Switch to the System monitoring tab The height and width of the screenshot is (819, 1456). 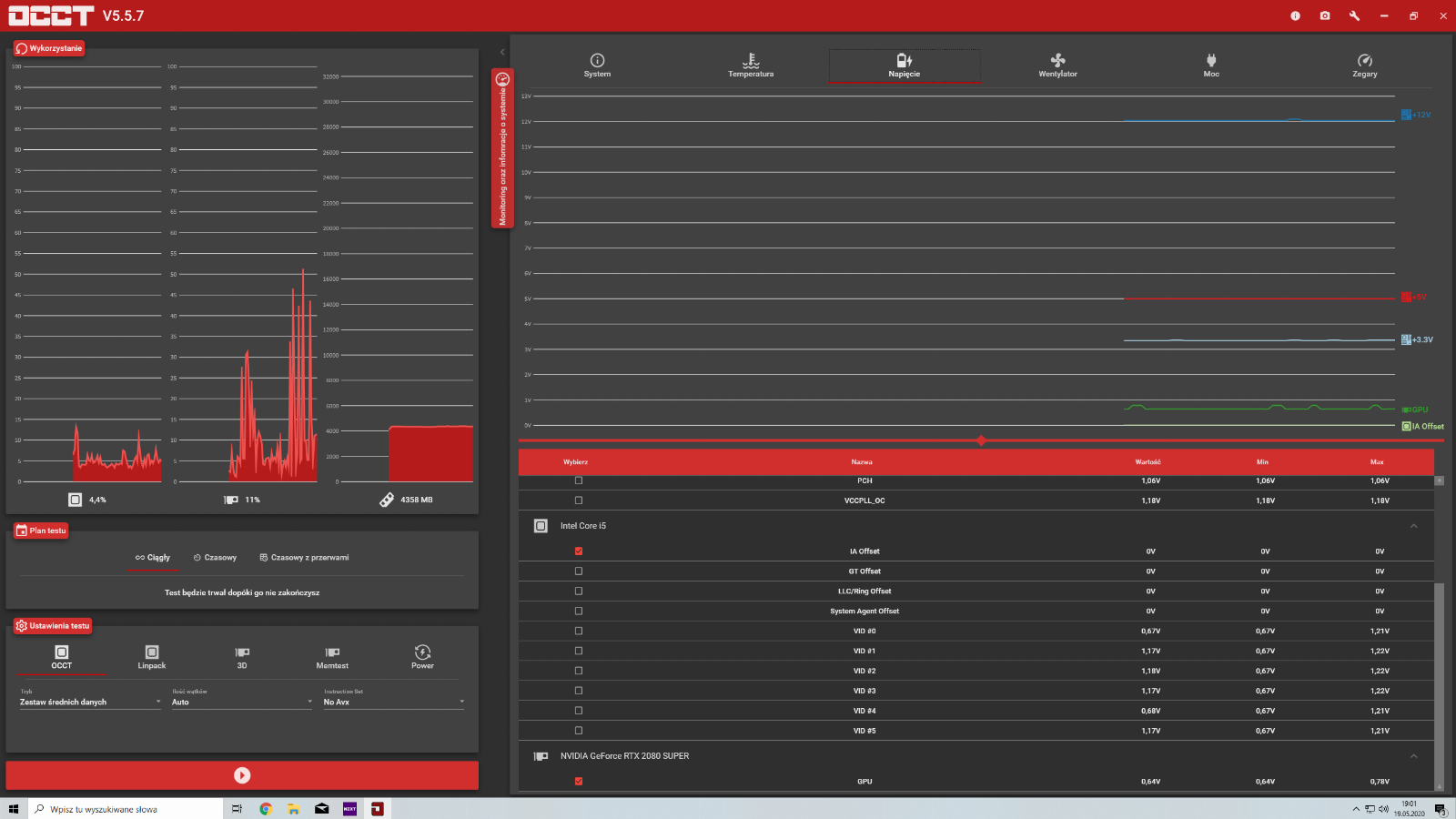597,66
